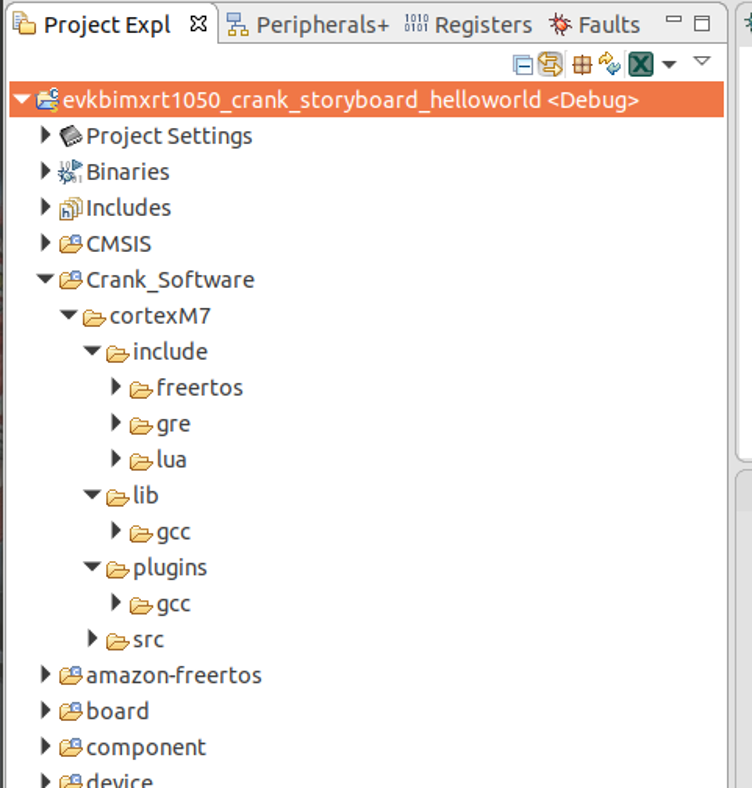The width and height of the screenshot is (752, 788).
Task: Select the src folder label
Action: (148, 640)
